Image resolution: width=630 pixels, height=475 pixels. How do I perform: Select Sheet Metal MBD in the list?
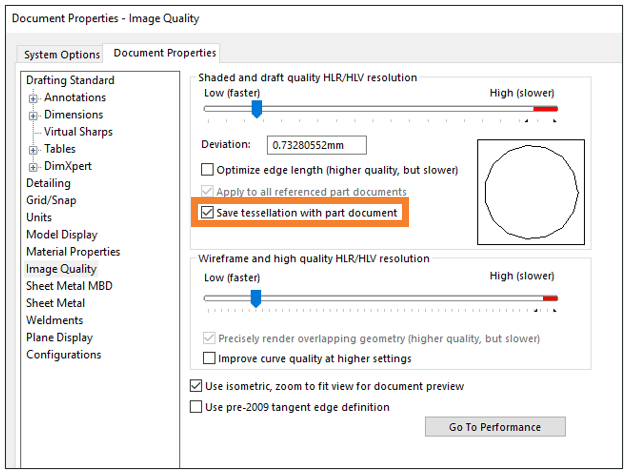pos(69,286)
